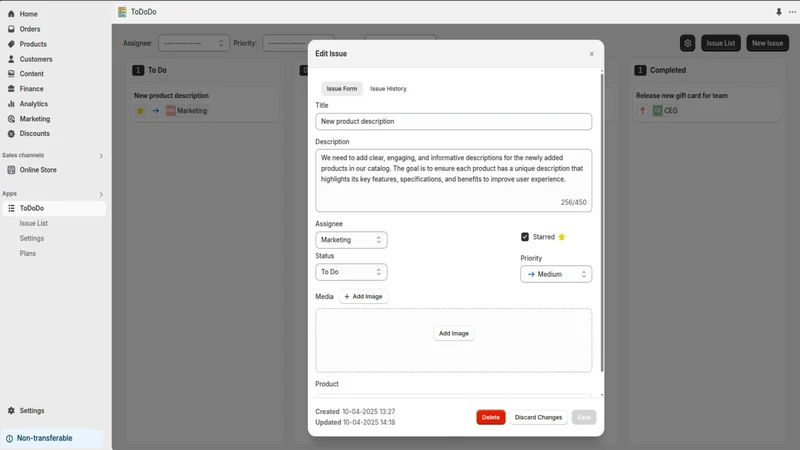Click the ToDoDo app logo in header

[122, 12]
